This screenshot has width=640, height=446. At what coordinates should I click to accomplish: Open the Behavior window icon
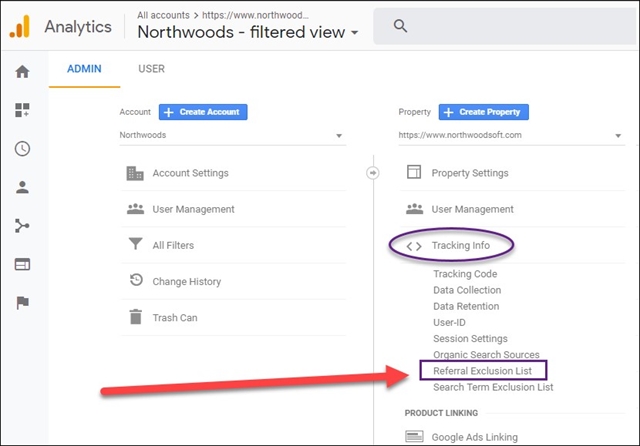22,264
